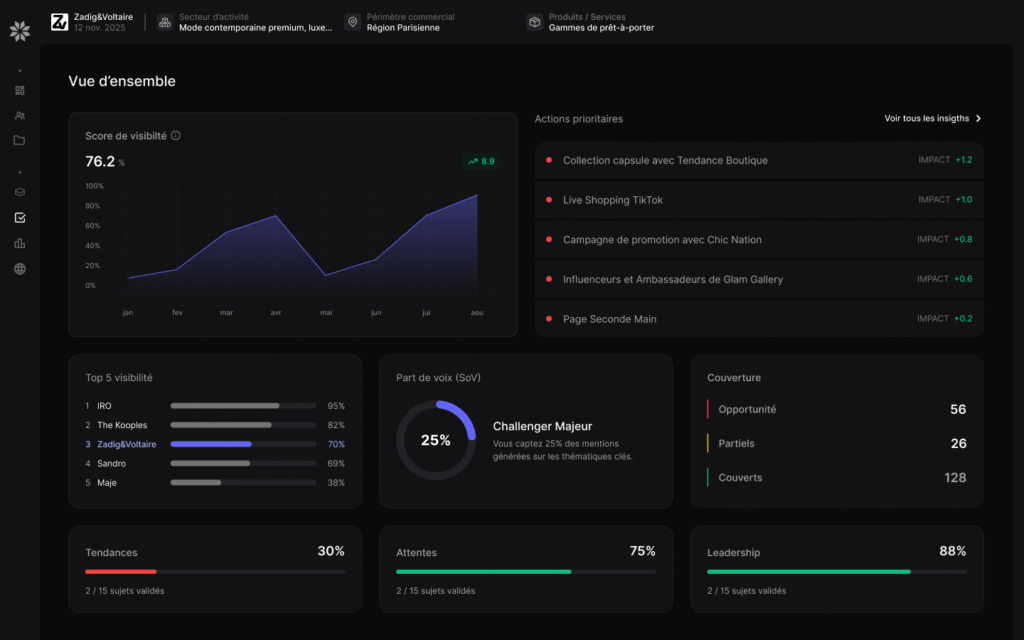
Task: Open the dashboard grid icon in sidebar
Action: coord(19,90)
